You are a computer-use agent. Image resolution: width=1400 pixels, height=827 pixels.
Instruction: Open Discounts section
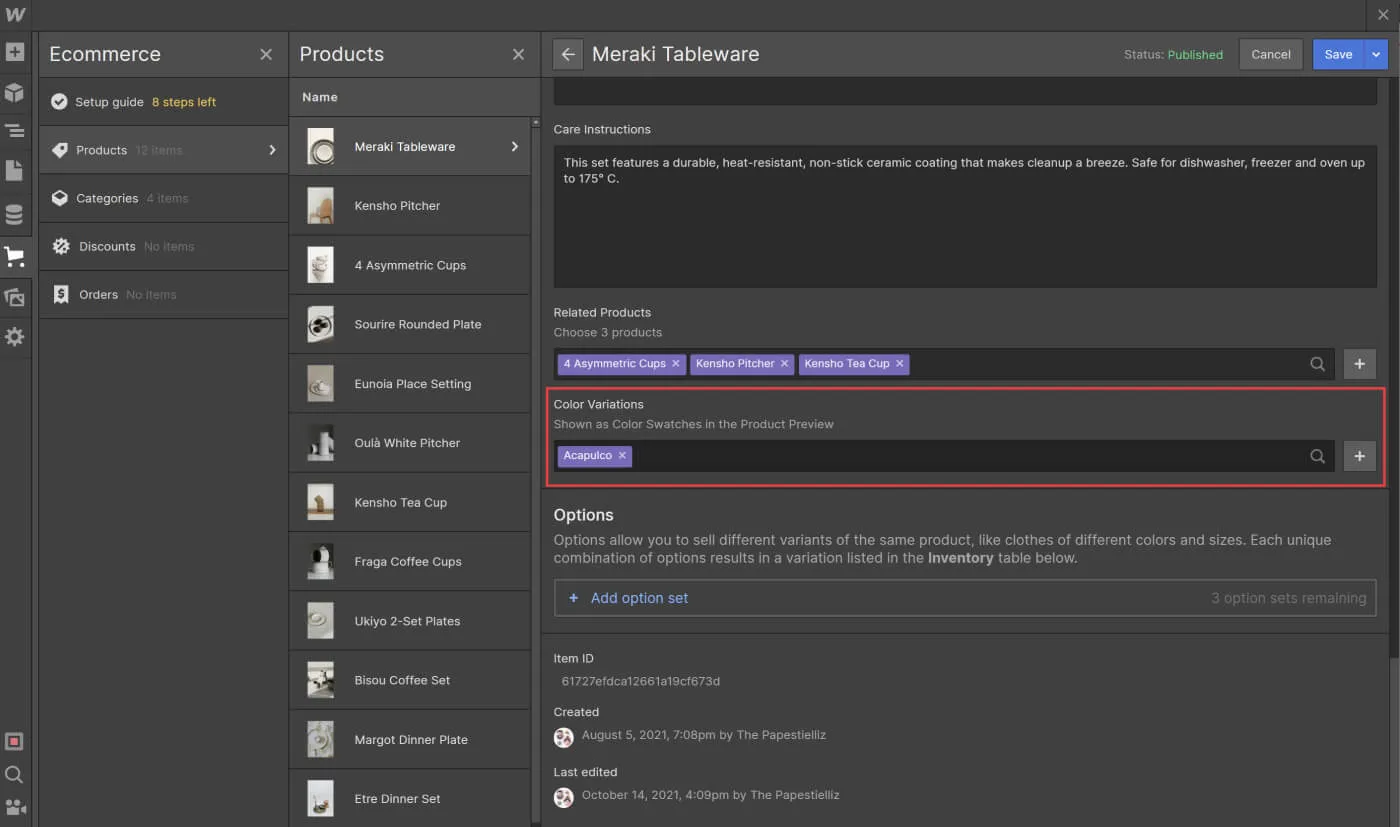point(164,246)
